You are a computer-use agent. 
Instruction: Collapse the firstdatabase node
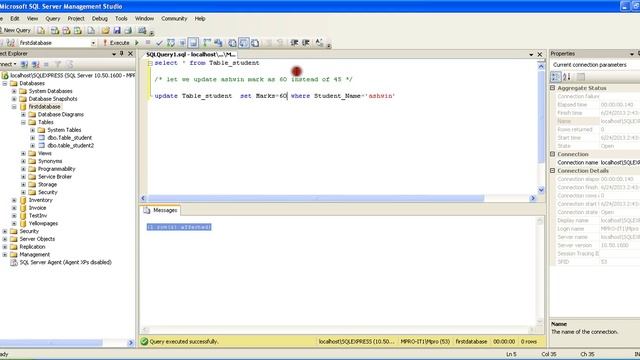point(14,107)
